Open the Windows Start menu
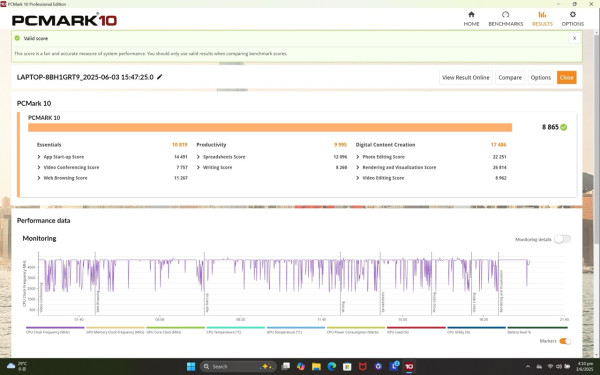Image resolution: width=600 pixels, height=375 pixels. (x=191, y=366)
